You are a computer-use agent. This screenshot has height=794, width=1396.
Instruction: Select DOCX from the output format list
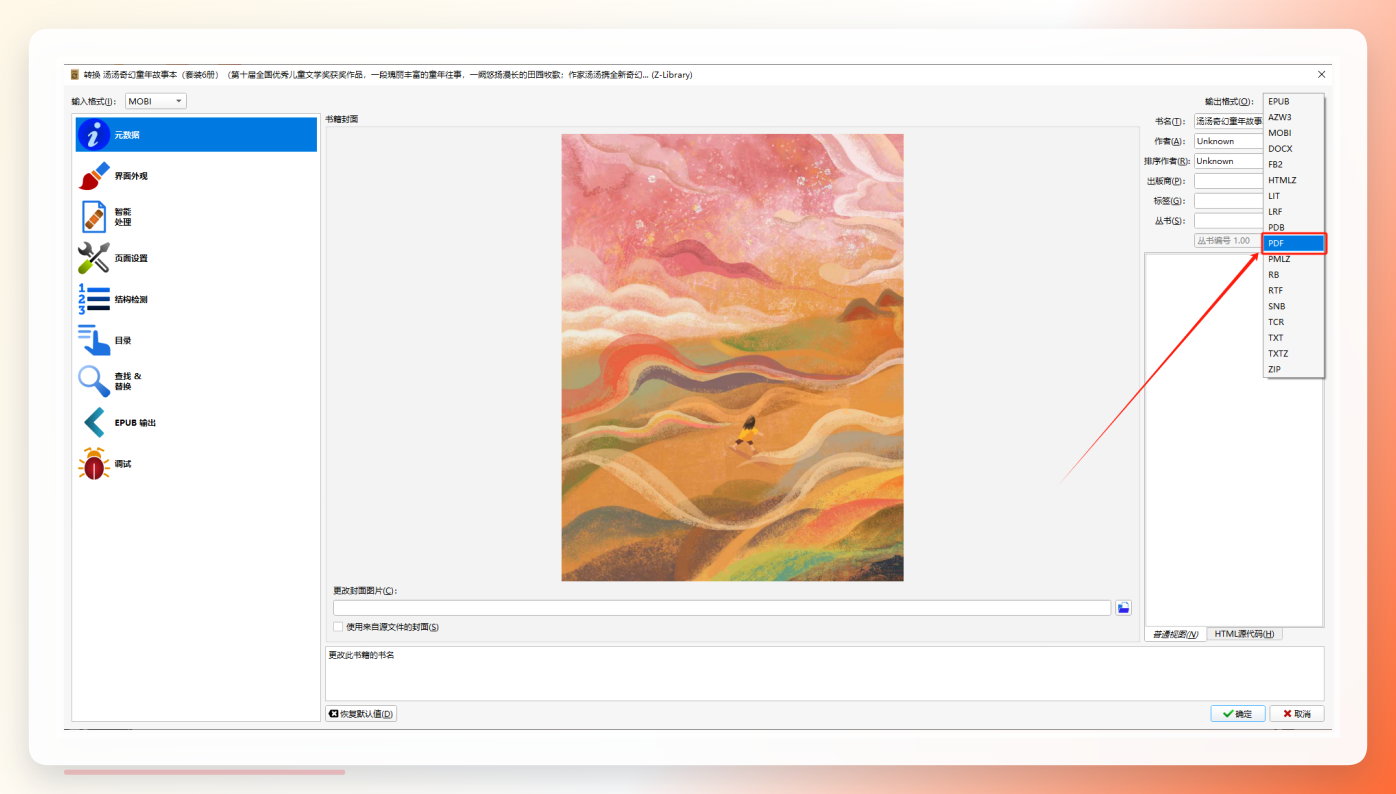pos(1294,149)
